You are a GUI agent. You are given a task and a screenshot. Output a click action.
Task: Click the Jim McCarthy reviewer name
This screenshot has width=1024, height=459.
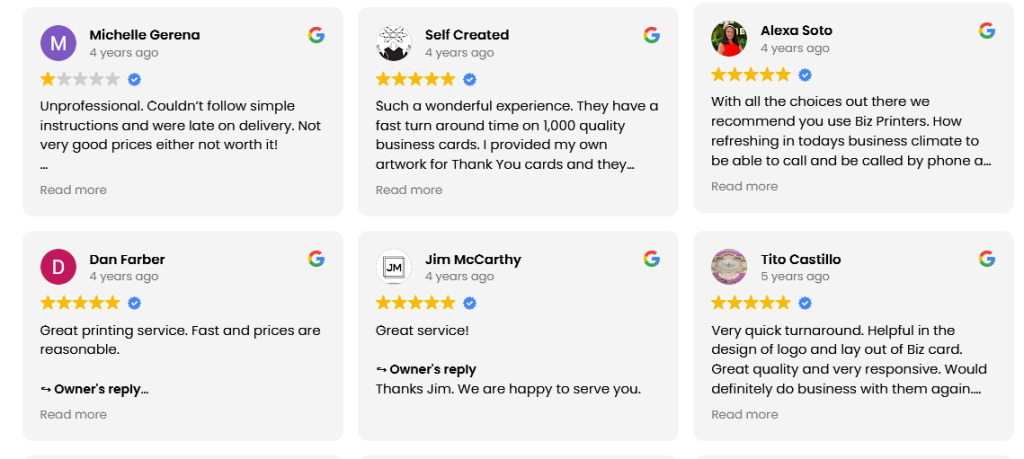click(473, 259)
